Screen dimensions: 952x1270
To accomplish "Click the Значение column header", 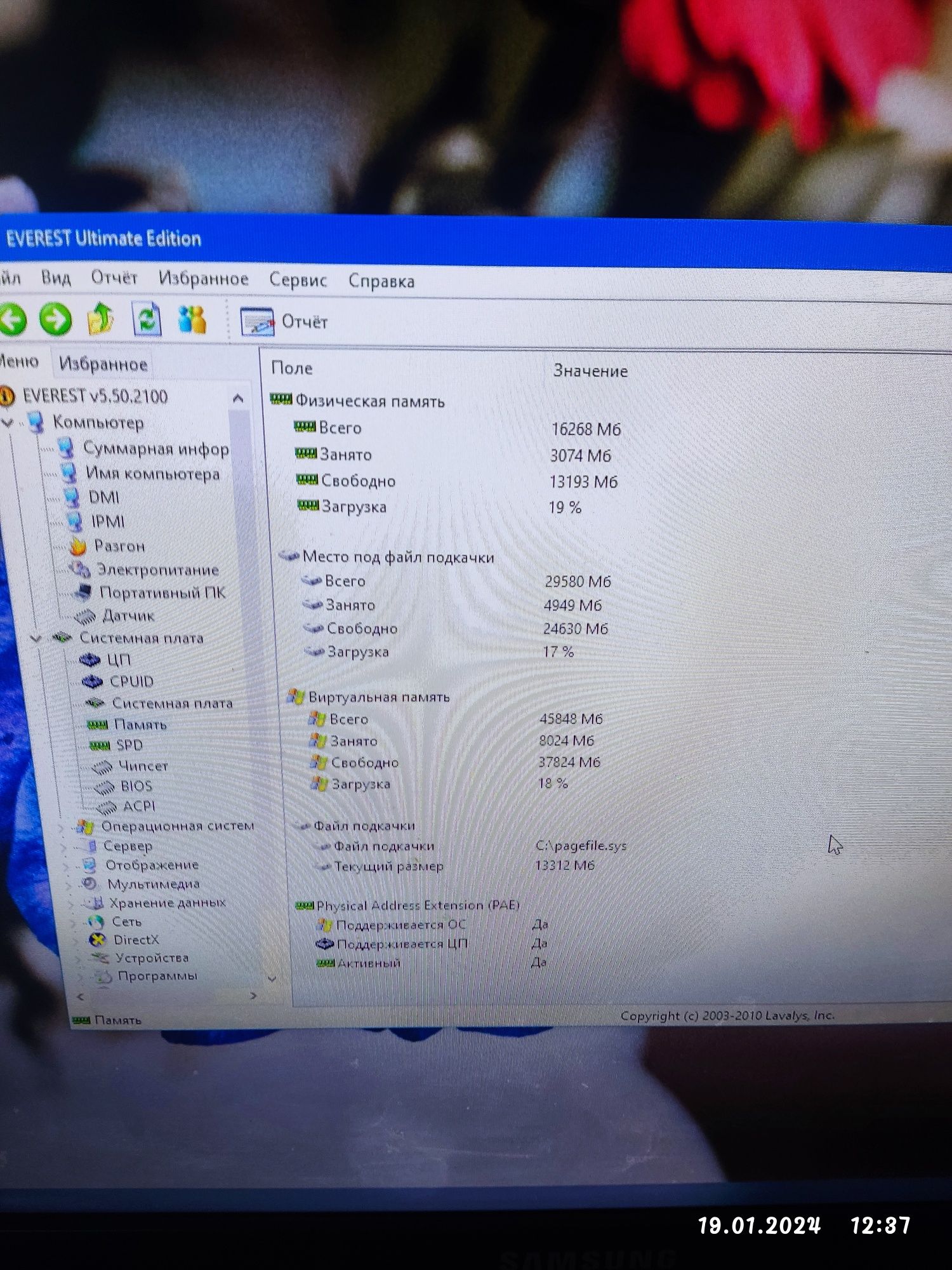I will 590,371.
